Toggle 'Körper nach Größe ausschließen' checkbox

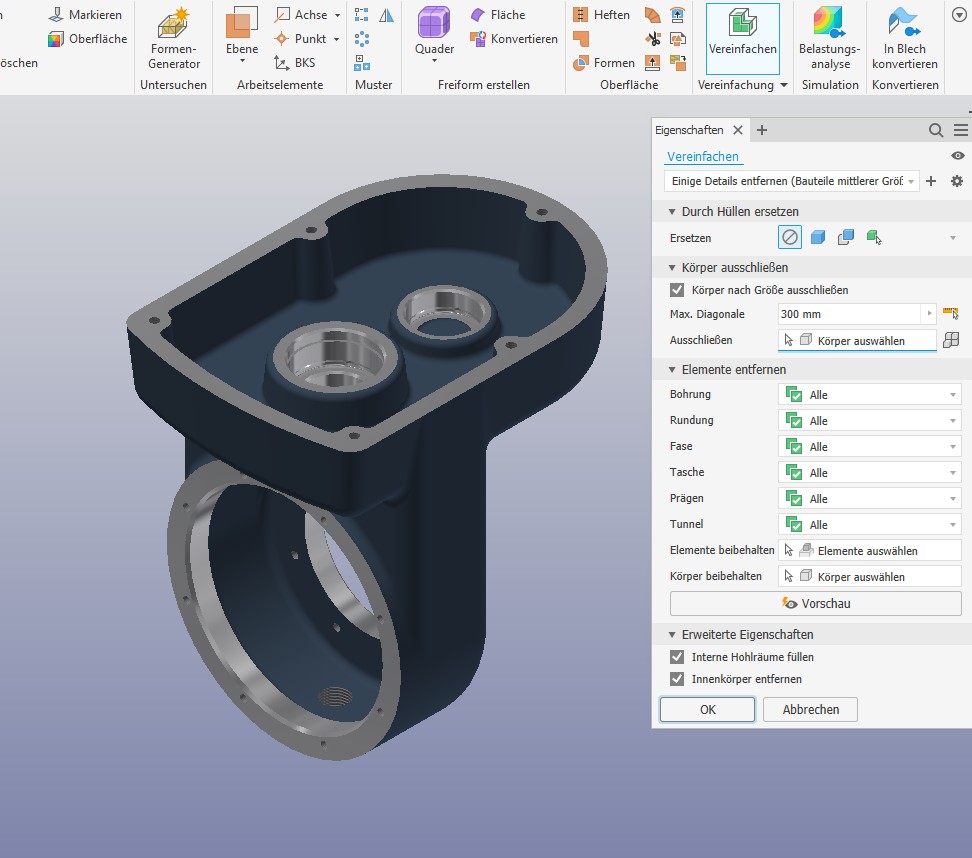coord(678,290)
